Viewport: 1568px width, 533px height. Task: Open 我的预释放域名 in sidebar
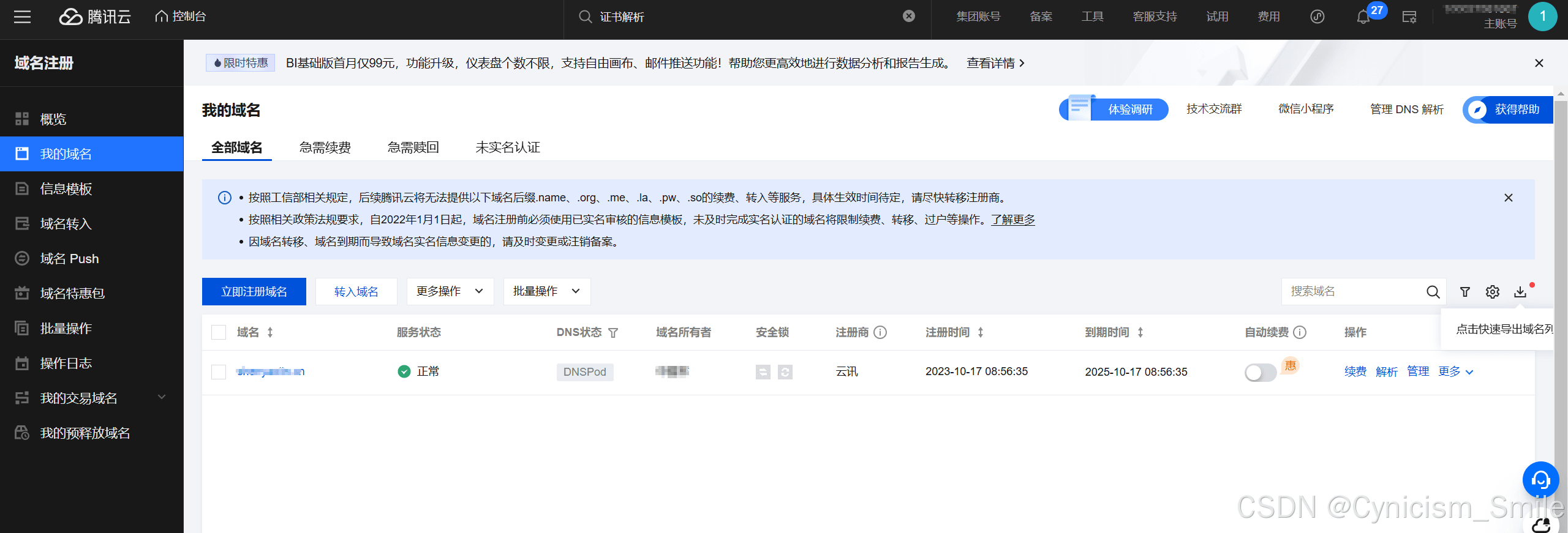pos(92,433)
